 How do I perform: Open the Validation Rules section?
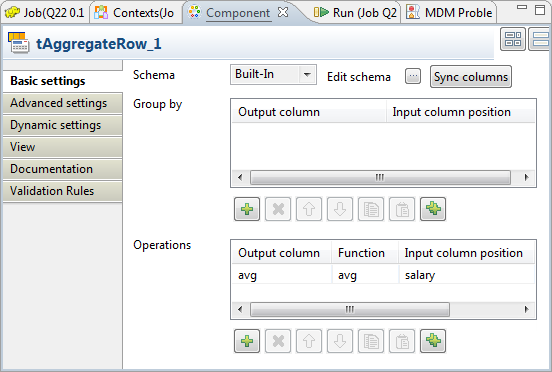63,191
